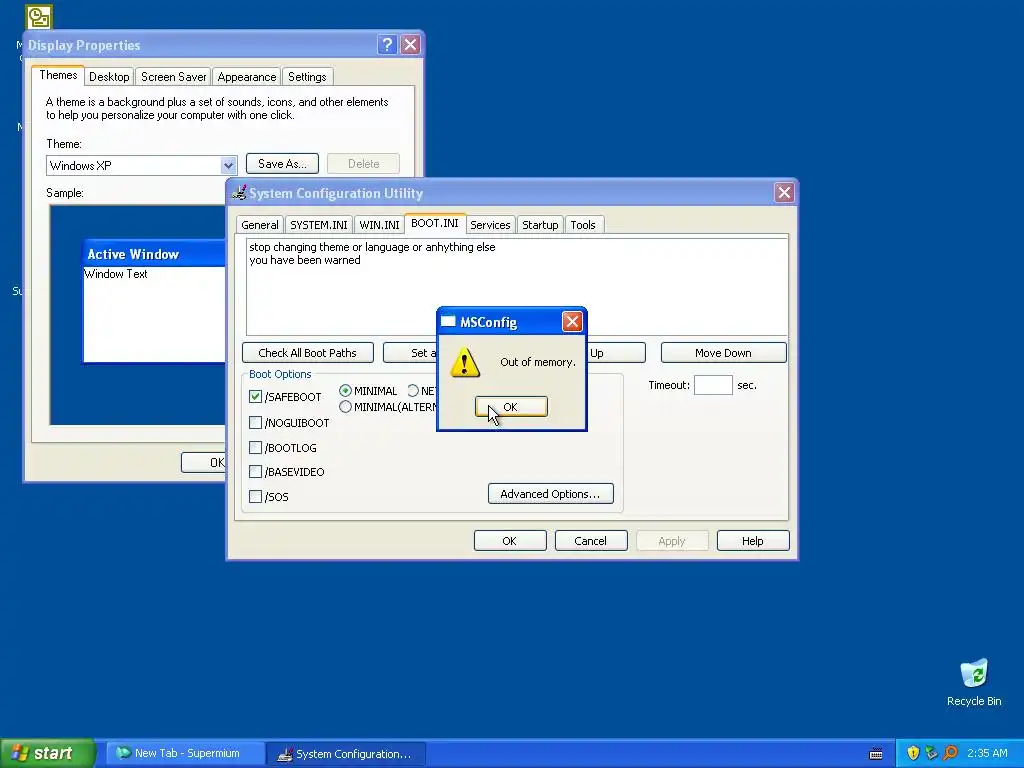Close the MSConfig error dialog
The height and width of the screenshot is (768, 1024).
[x=572, y=321]
